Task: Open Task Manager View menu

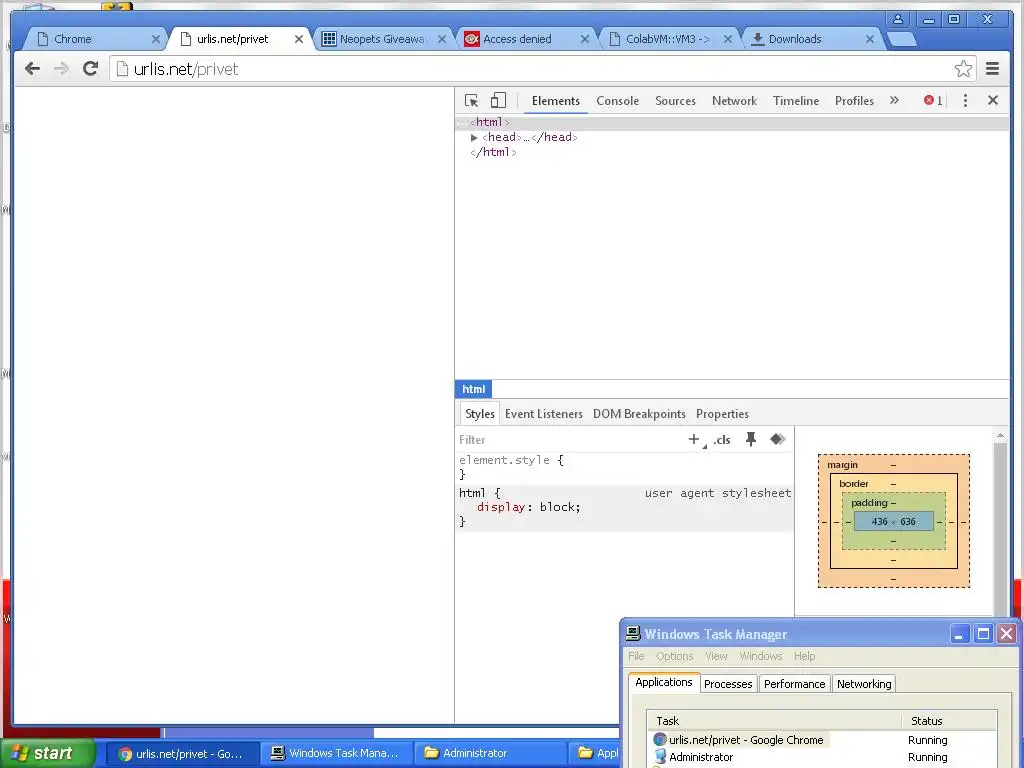Action: coord(716,656)
